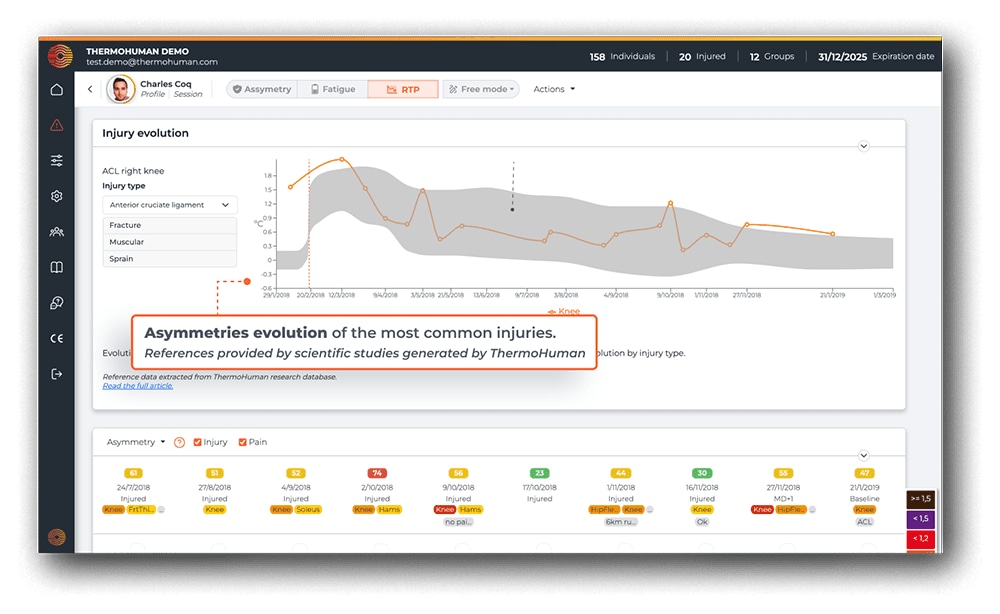1000x614 pixels.
Task: Collapse the Injury evolution panel chevron
Action: tap(864, 146)
